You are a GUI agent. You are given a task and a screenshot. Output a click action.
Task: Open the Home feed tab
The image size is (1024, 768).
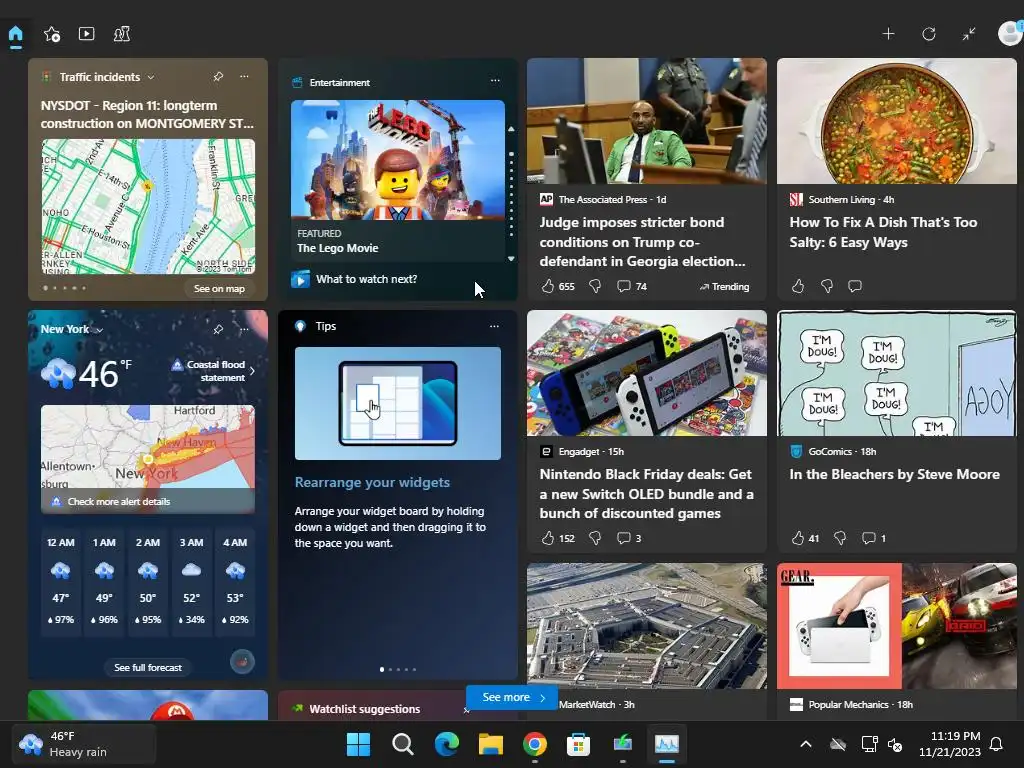click(x=16, y=34)
